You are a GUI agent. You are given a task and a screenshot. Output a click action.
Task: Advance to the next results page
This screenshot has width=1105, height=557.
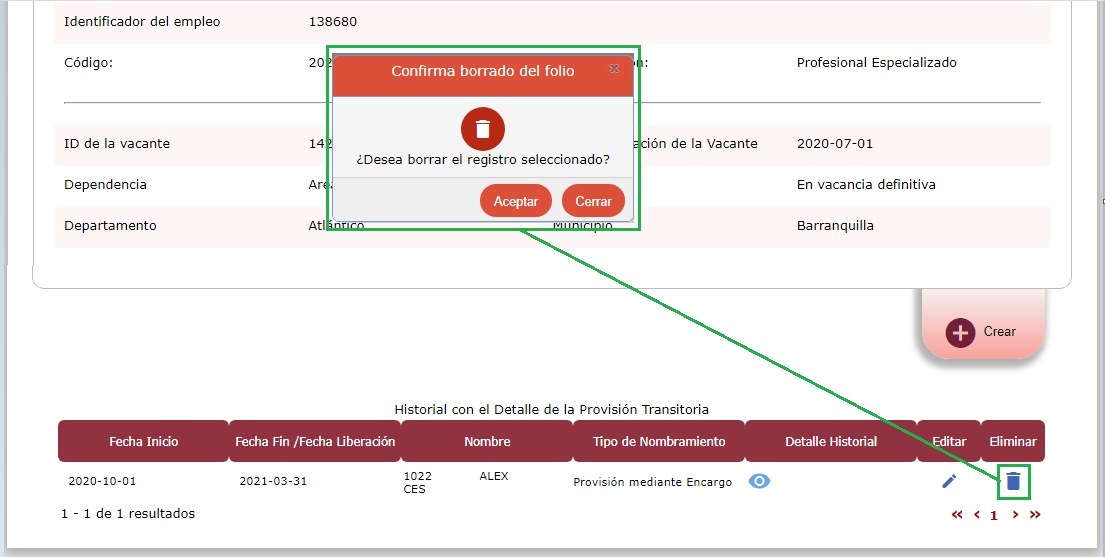(1015, 515)
